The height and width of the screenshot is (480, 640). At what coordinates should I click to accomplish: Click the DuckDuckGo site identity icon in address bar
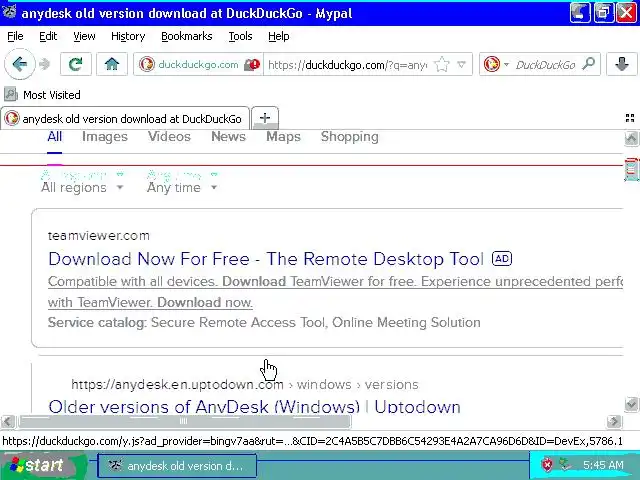coord(147,64)
